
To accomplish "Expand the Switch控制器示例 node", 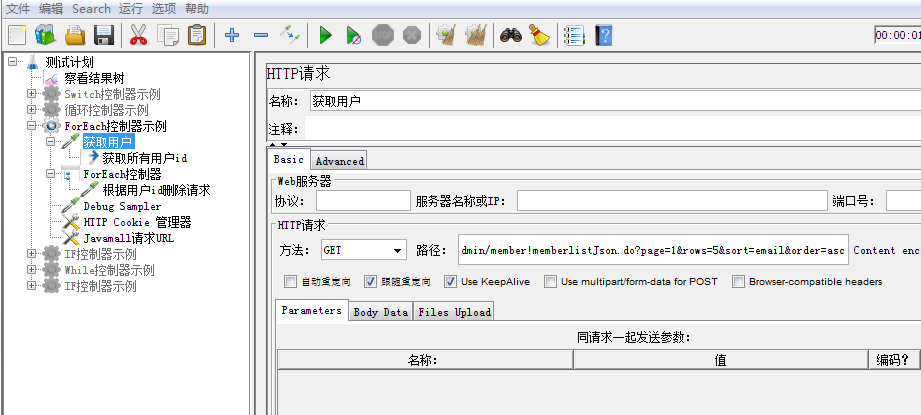I will 31,93.
